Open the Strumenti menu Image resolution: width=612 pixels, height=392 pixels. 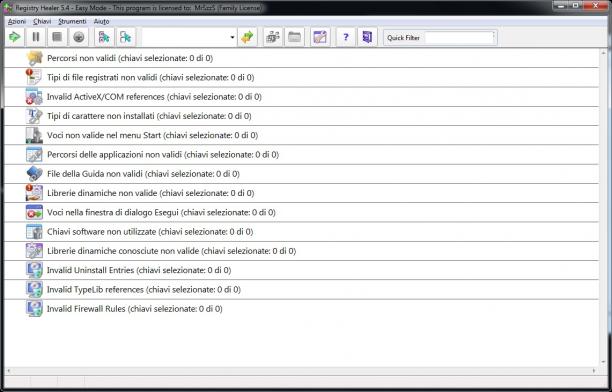(72, 21)
